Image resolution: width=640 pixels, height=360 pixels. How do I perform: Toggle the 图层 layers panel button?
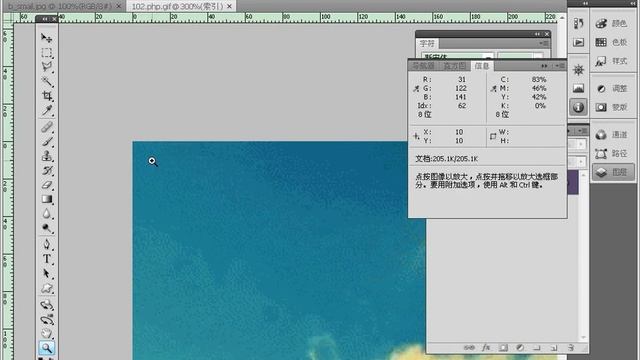point(612,172)
